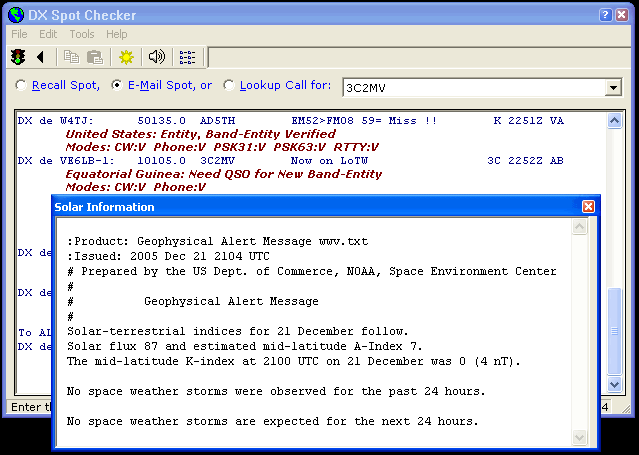The image size is (639, 455).
Task: Click the ':Issued: 2005 Dec 21' line
Action: [x=168, y=256]
